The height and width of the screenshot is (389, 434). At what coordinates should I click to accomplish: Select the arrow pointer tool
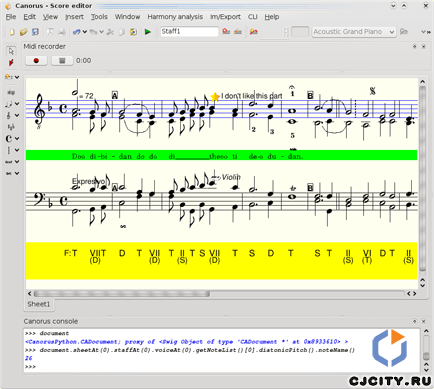coord(11,51)
